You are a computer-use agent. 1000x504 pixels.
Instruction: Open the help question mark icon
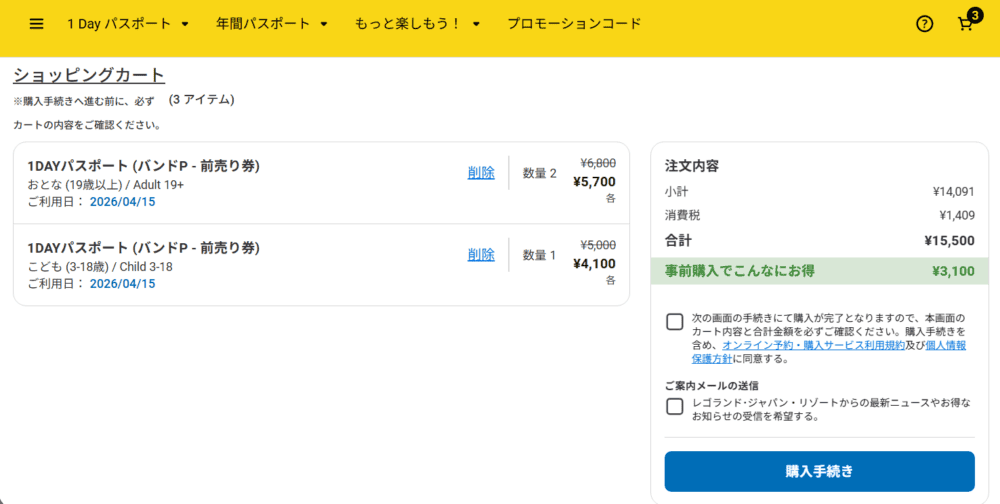click(x=924, y=24)
